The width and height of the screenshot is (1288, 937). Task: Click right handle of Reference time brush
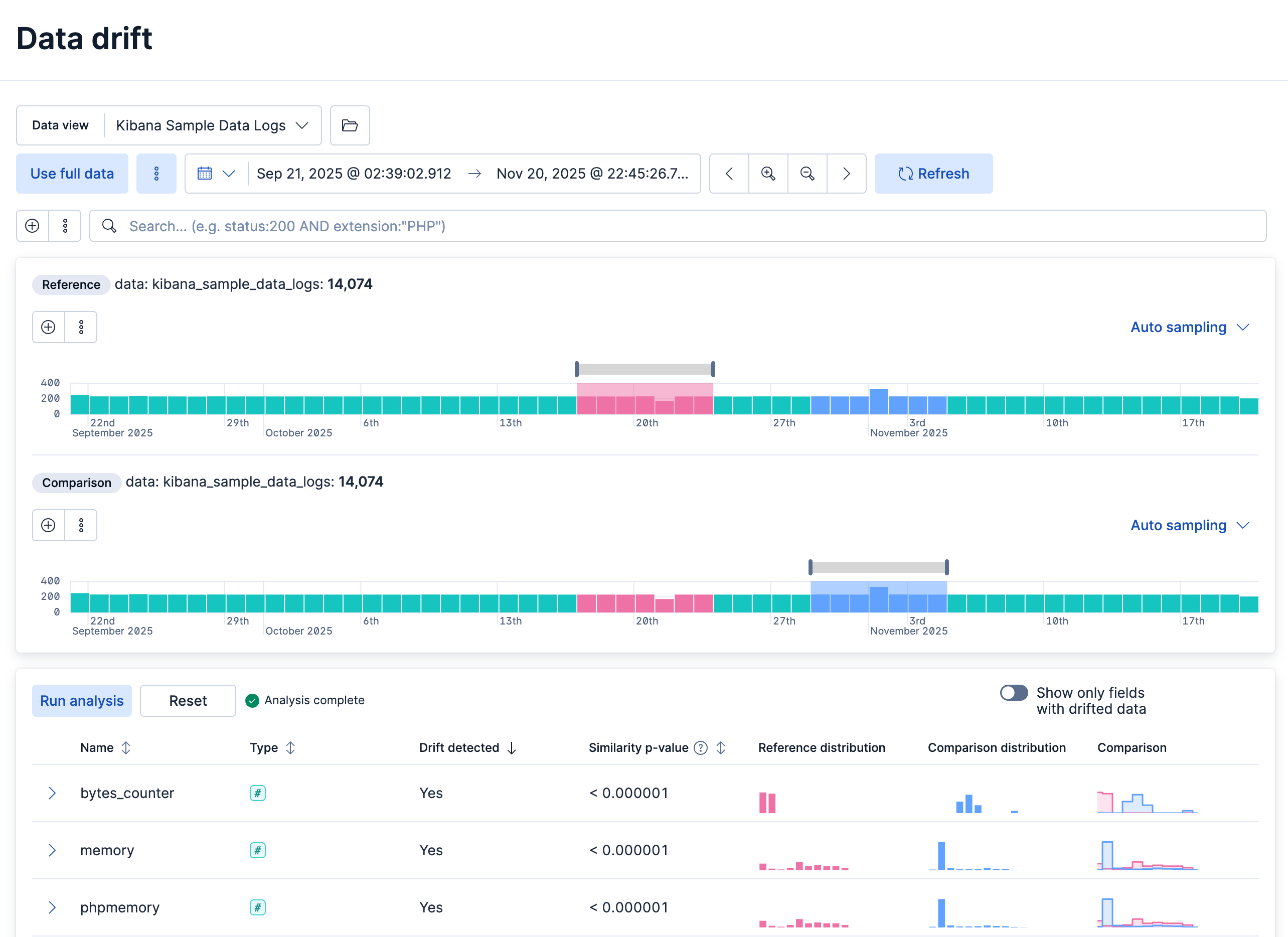(x=713, y=369)
